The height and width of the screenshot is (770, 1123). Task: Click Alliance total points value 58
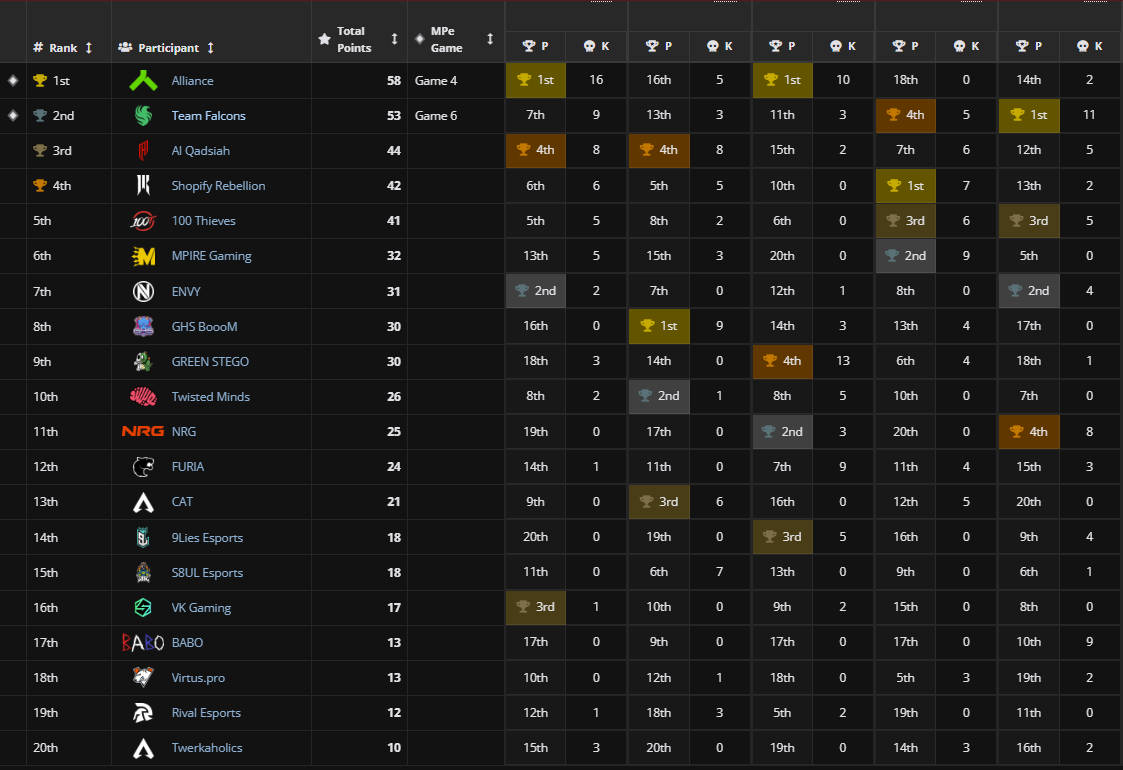pos(394,80)
